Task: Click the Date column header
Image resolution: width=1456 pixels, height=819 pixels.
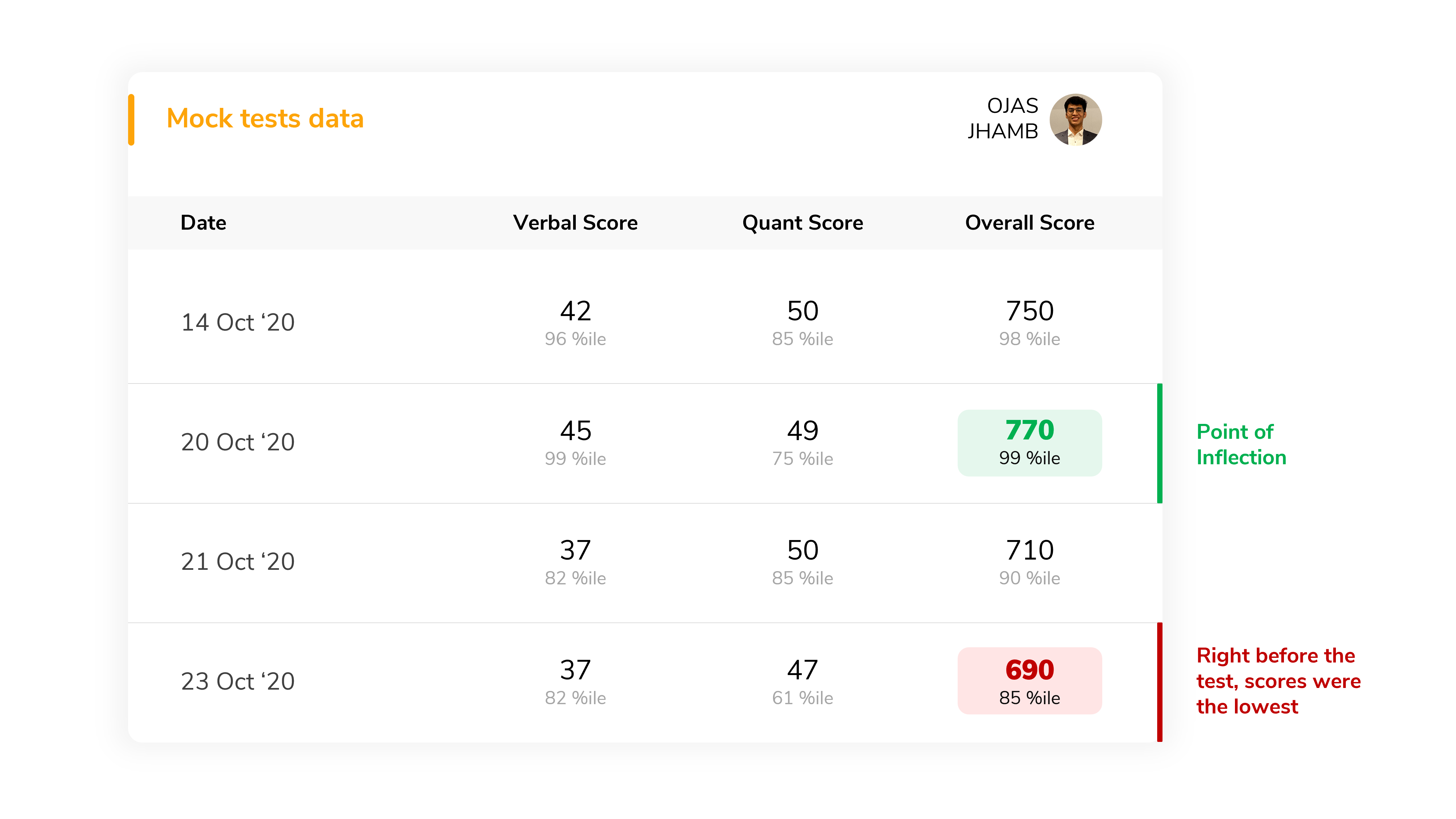Action: click(x=204, y=223)
